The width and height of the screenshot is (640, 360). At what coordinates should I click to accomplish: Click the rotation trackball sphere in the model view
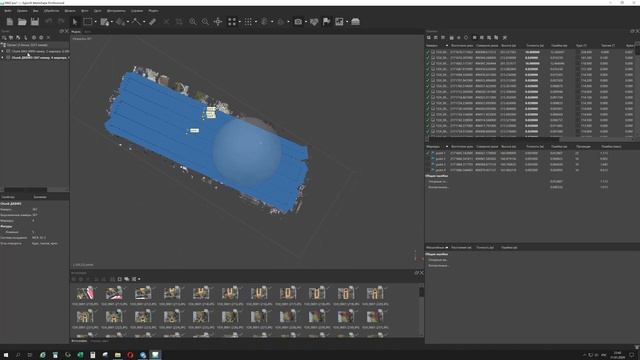(247, 151)
